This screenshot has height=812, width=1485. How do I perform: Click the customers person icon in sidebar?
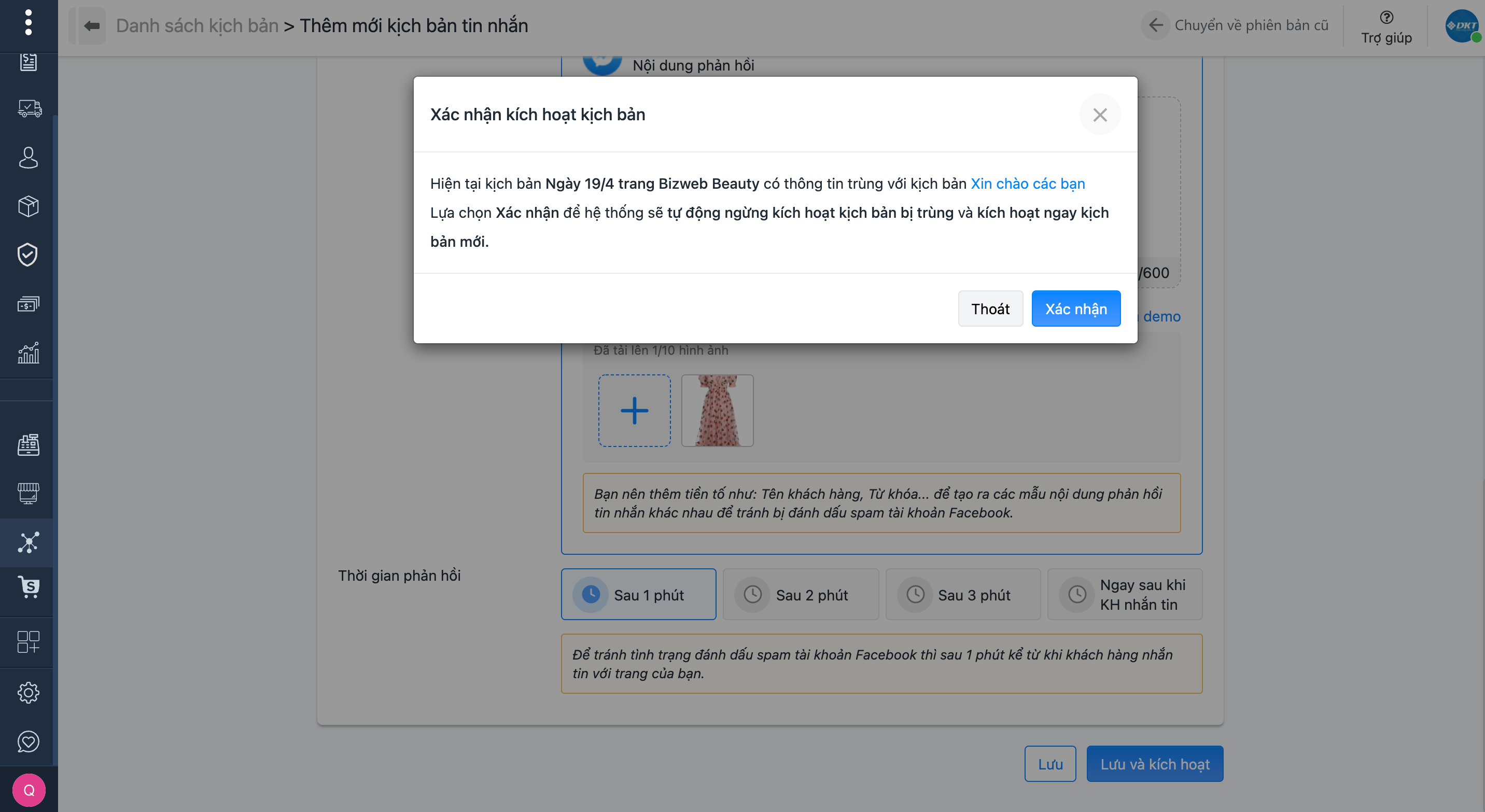27,157
